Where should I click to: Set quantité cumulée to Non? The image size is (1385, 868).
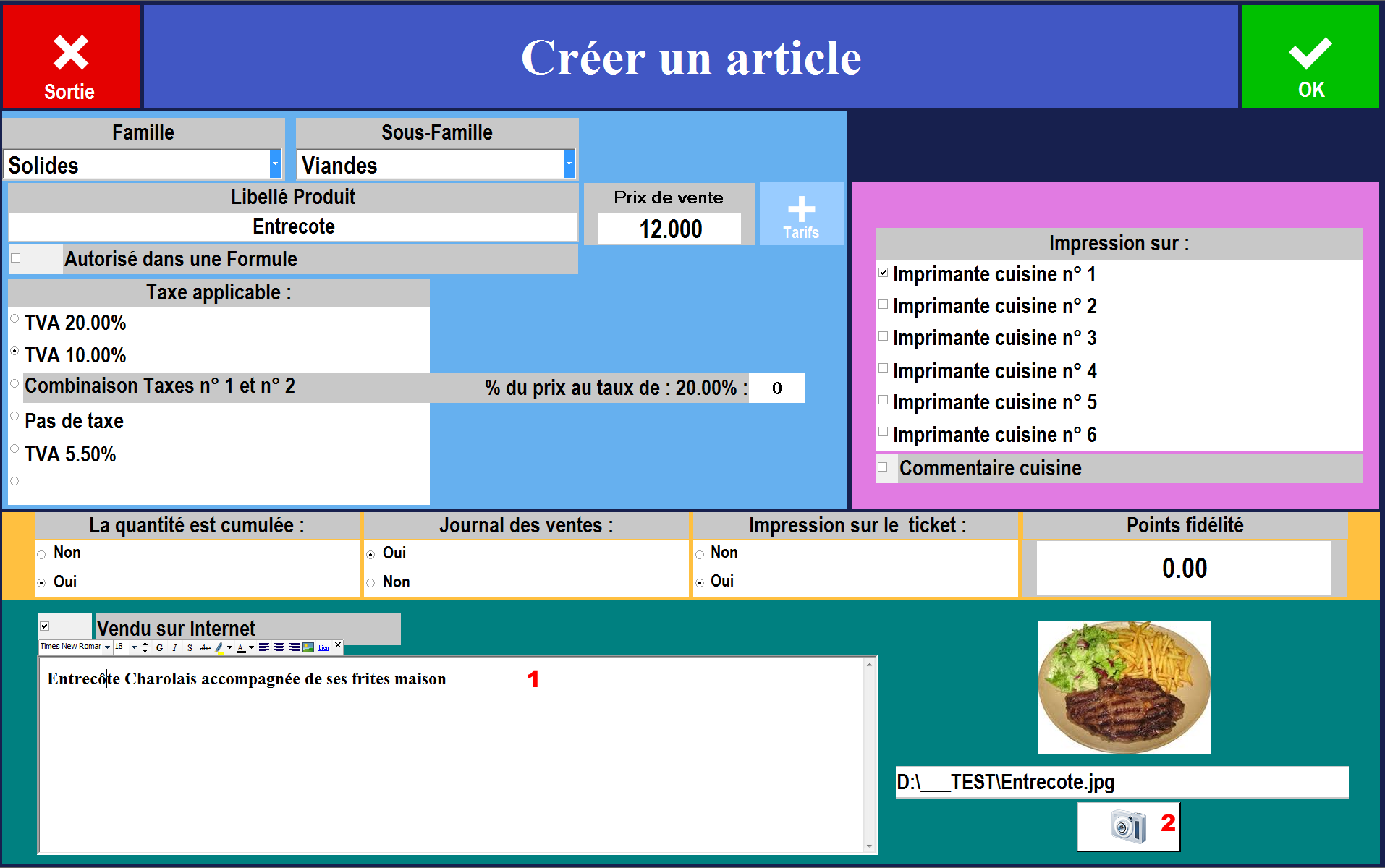point(41,555)
